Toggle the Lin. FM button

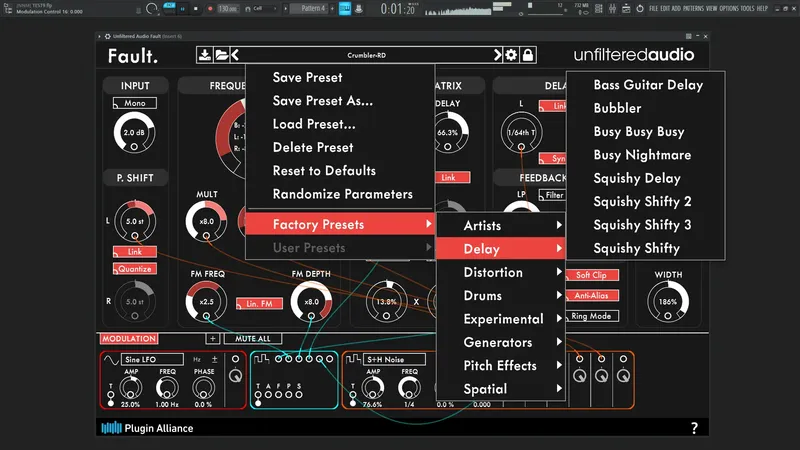(259, 304)
